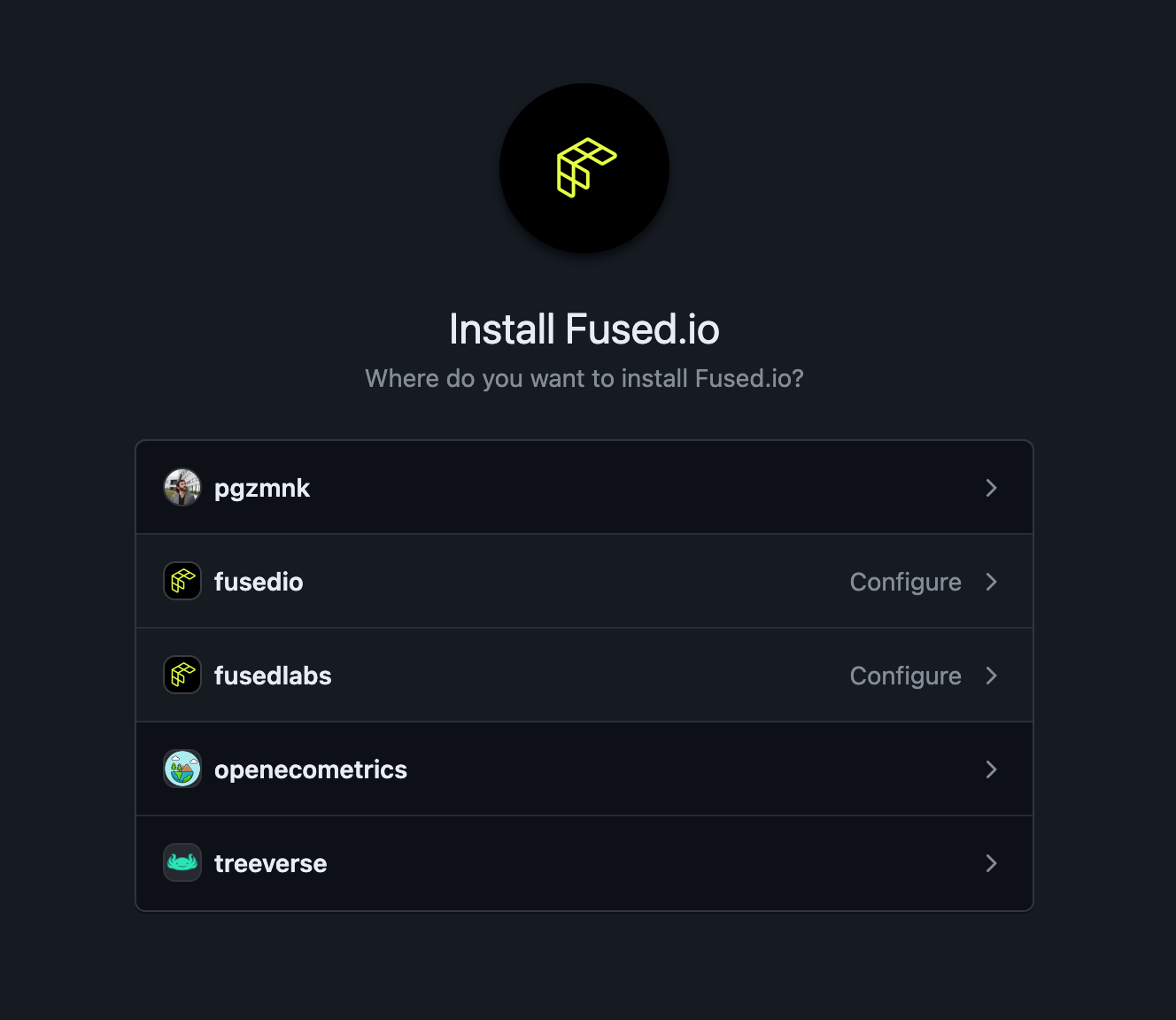
Task: Click the "Where do you want to install" subtitle
Action: [x=584, y=379]
